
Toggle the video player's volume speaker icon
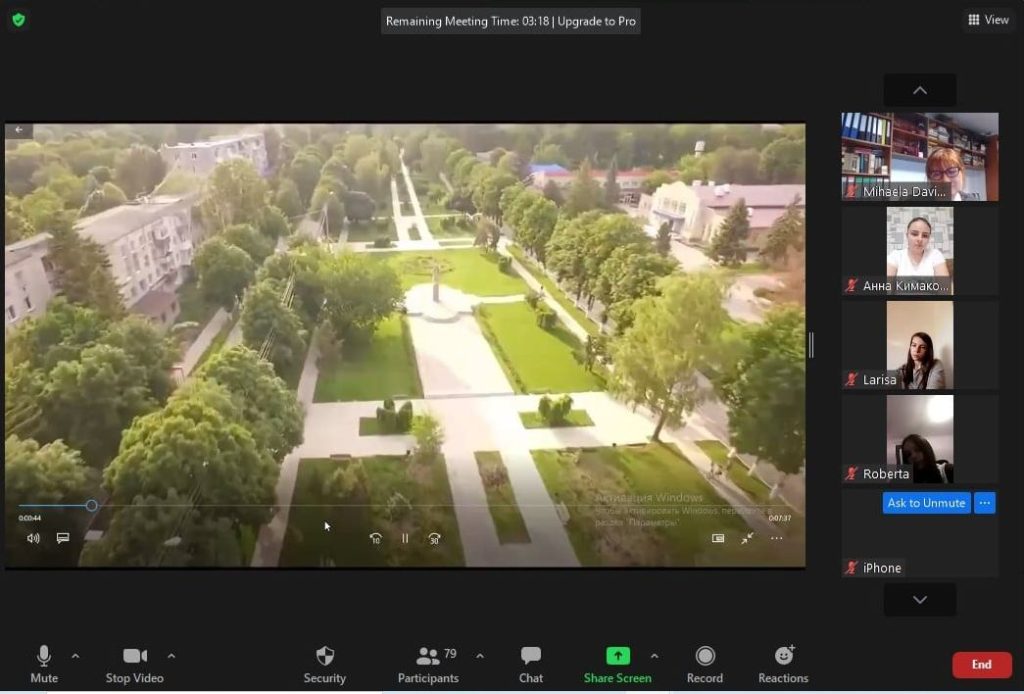coord(33,538)
